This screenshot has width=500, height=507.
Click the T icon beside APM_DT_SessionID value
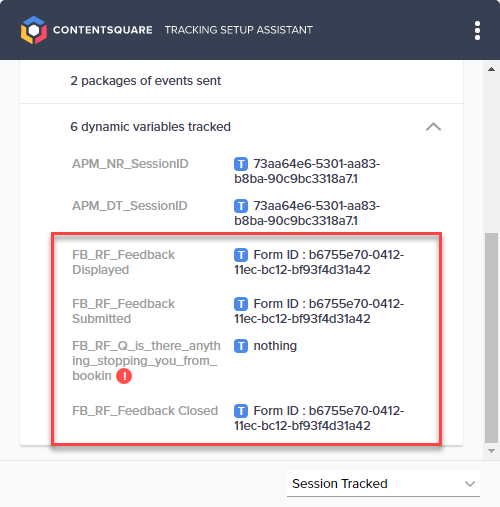coord(241,206)
